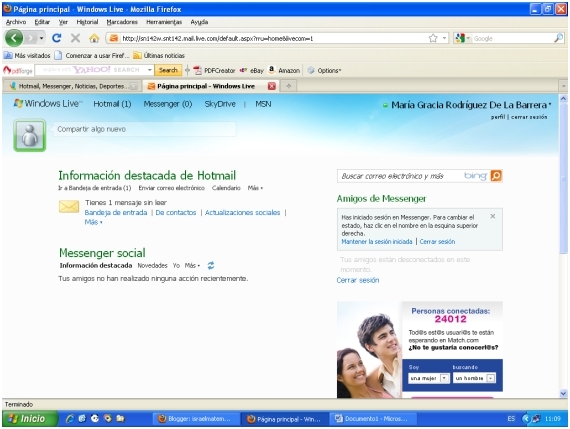Open the history dropdown beside the forward arrow
The width and height of the screenshot is (570, 429).
pos(41,38)
